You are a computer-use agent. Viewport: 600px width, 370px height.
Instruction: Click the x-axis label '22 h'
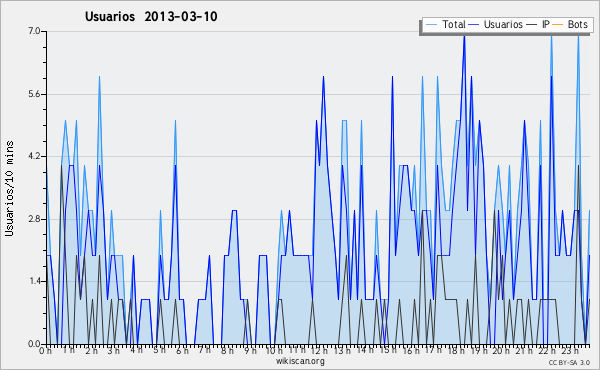tap(547, 350)
